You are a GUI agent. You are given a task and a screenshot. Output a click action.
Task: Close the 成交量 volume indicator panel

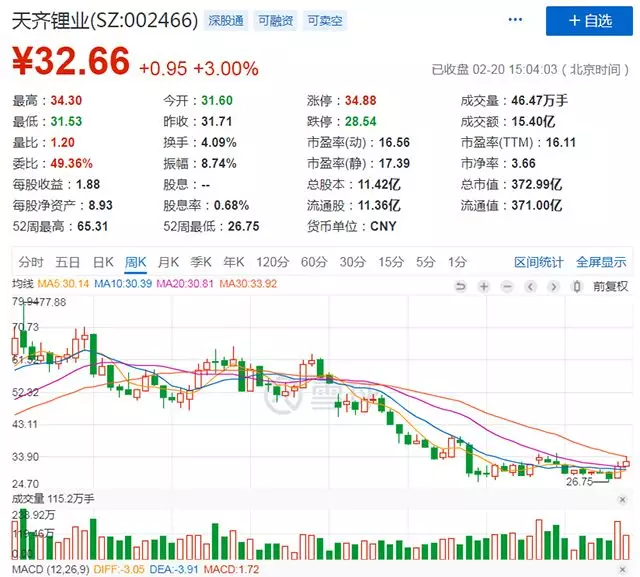coord(622,500)
